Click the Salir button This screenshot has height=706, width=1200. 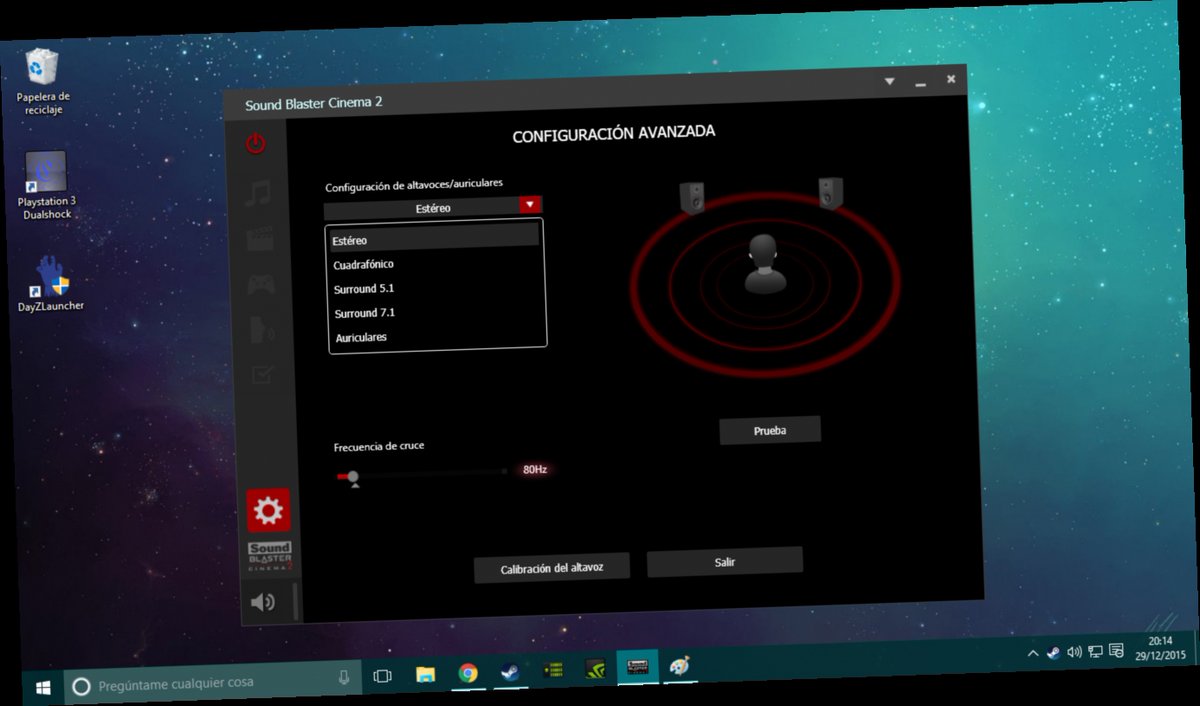pyautogui.click(x=725, y=562)
